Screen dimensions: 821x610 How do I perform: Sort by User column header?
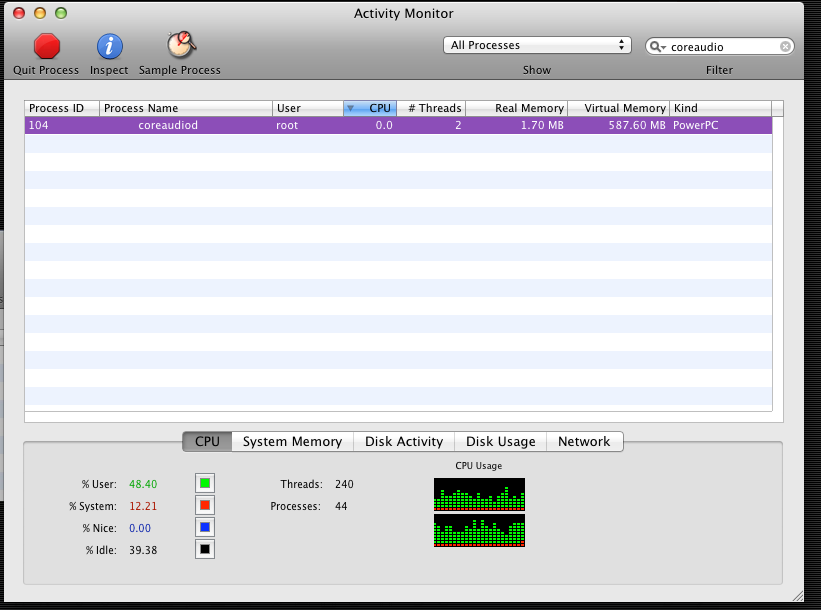point(308,108)
